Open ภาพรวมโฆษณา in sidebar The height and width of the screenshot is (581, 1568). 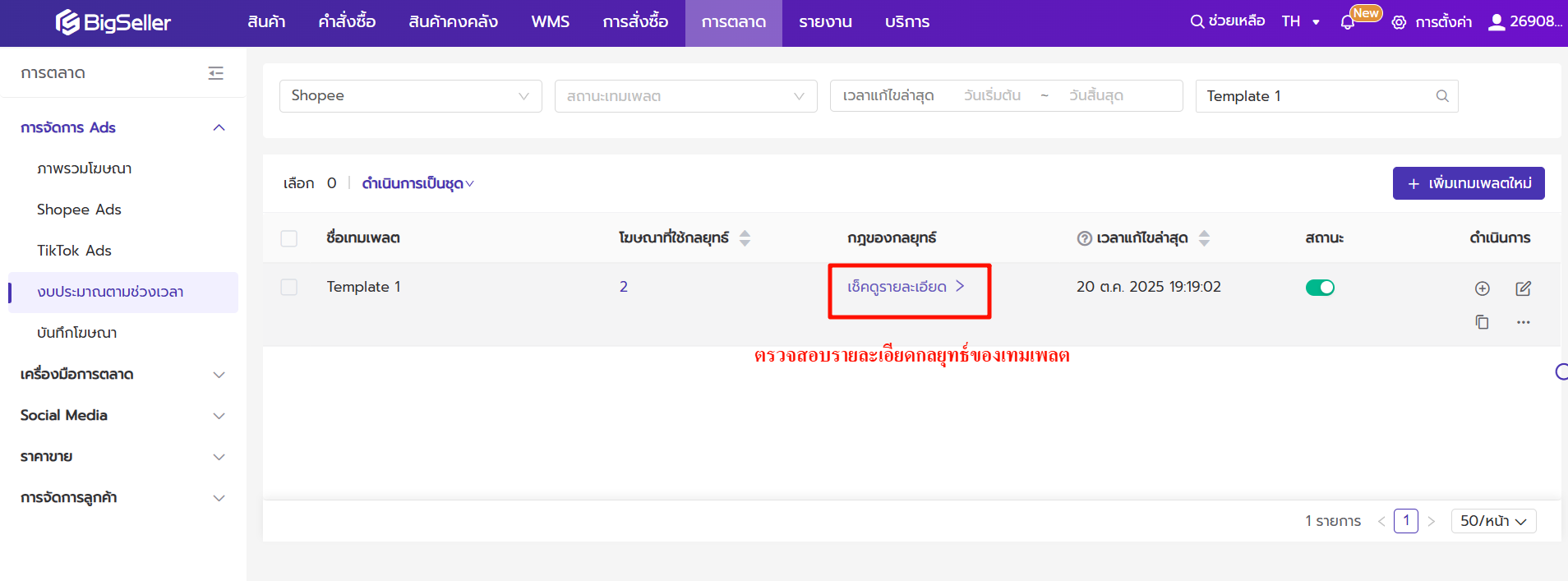(84, 168)
